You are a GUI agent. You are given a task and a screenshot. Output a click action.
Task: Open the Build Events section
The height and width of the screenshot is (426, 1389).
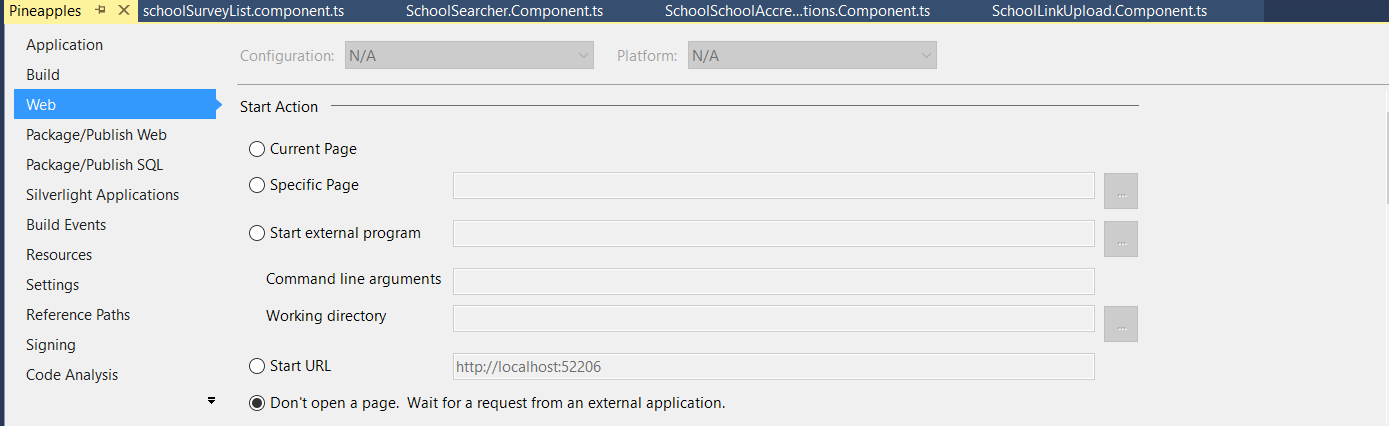66,225
